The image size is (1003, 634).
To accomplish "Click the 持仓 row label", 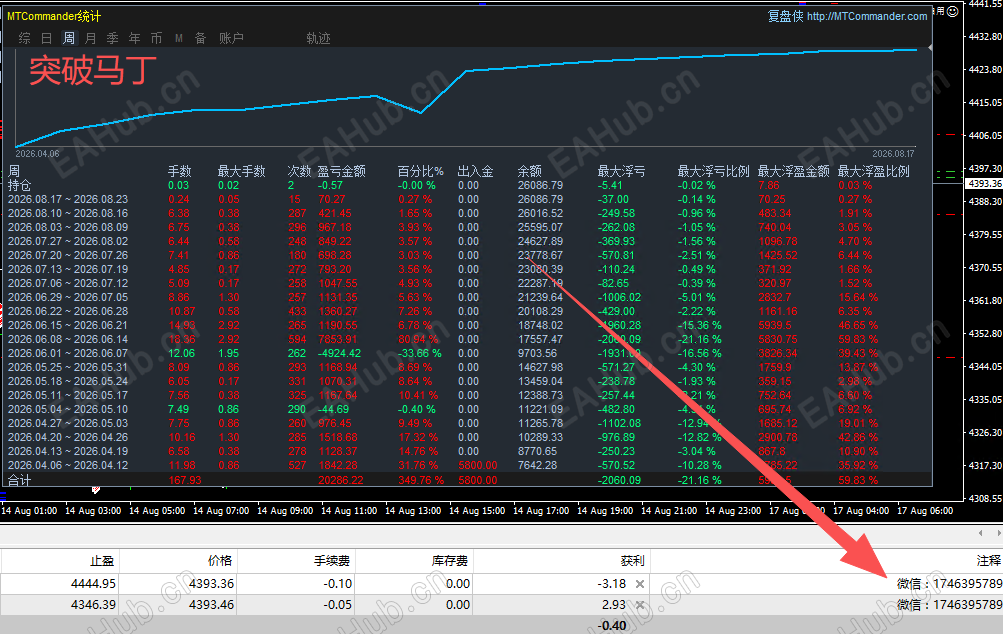I will tap(19, 185).
